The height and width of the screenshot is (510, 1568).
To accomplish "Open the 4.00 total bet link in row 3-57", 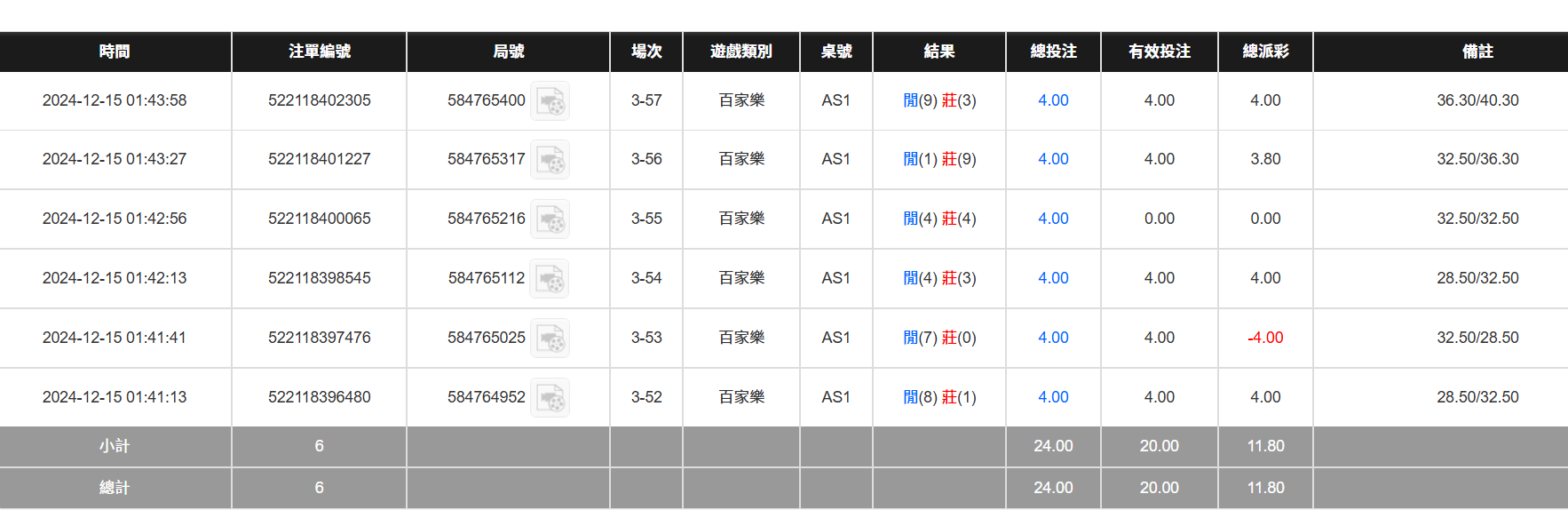I will (1053, 100).
